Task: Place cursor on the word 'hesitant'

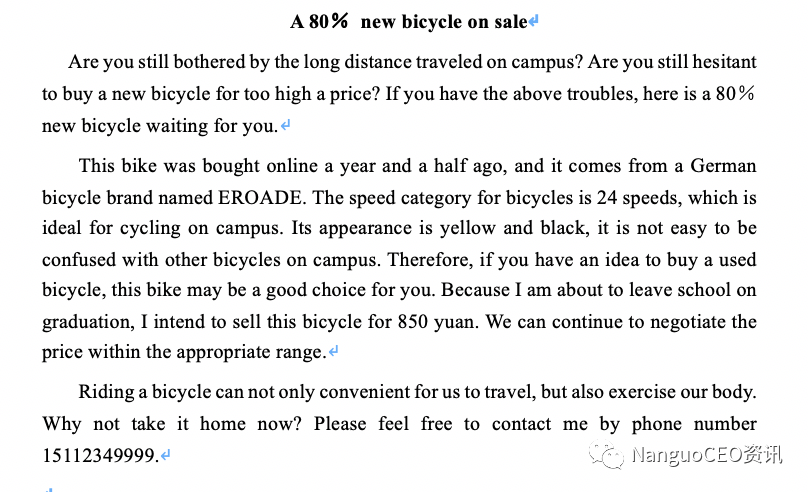Action: pyautogui.click(x=724, y=62)
